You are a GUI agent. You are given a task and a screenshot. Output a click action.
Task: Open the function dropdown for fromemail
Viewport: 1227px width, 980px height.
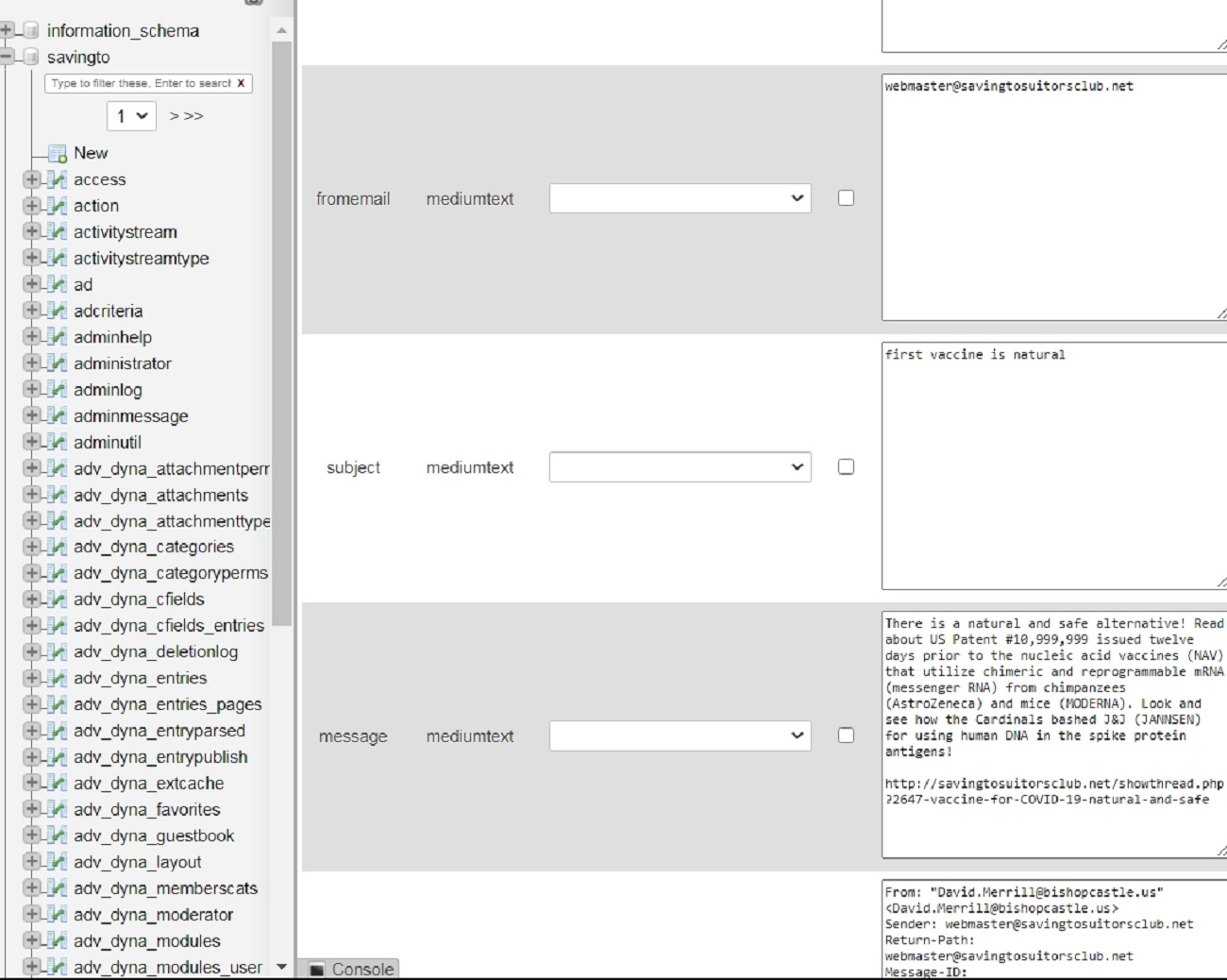click(x=680, y=198)
